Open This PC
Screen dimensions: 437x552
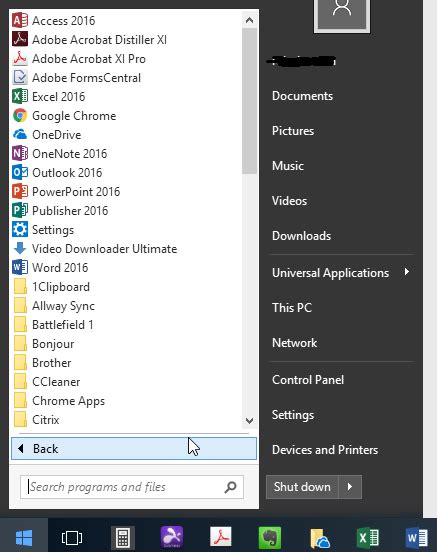coord(292,308)
